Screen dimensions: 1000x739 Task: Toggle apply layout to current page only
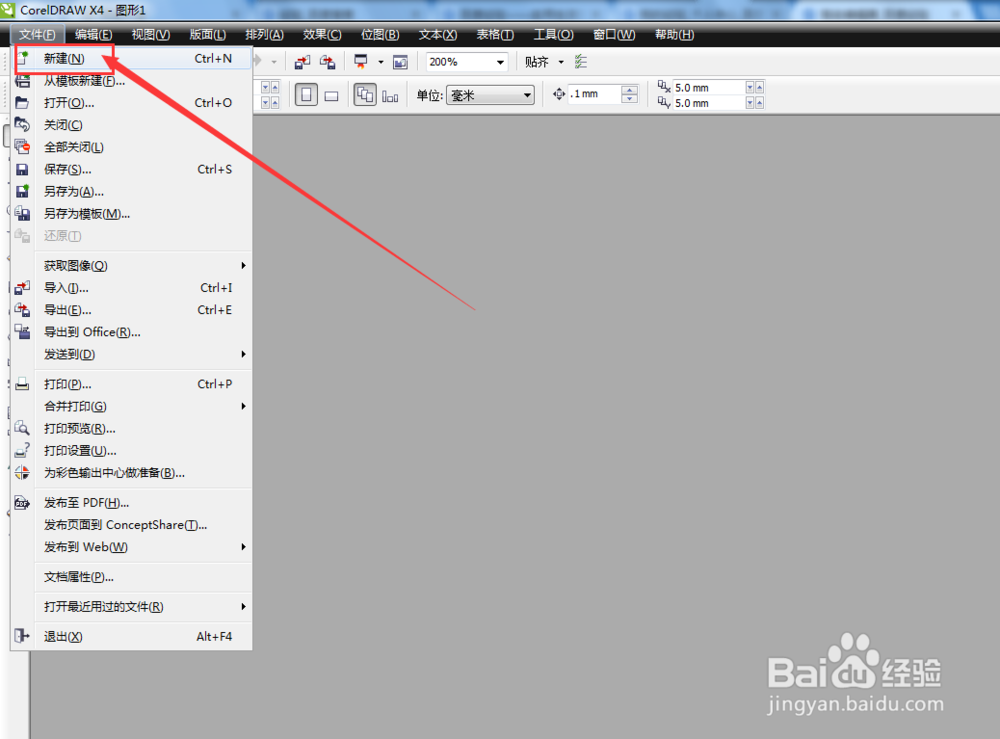(x=390, y=97)
